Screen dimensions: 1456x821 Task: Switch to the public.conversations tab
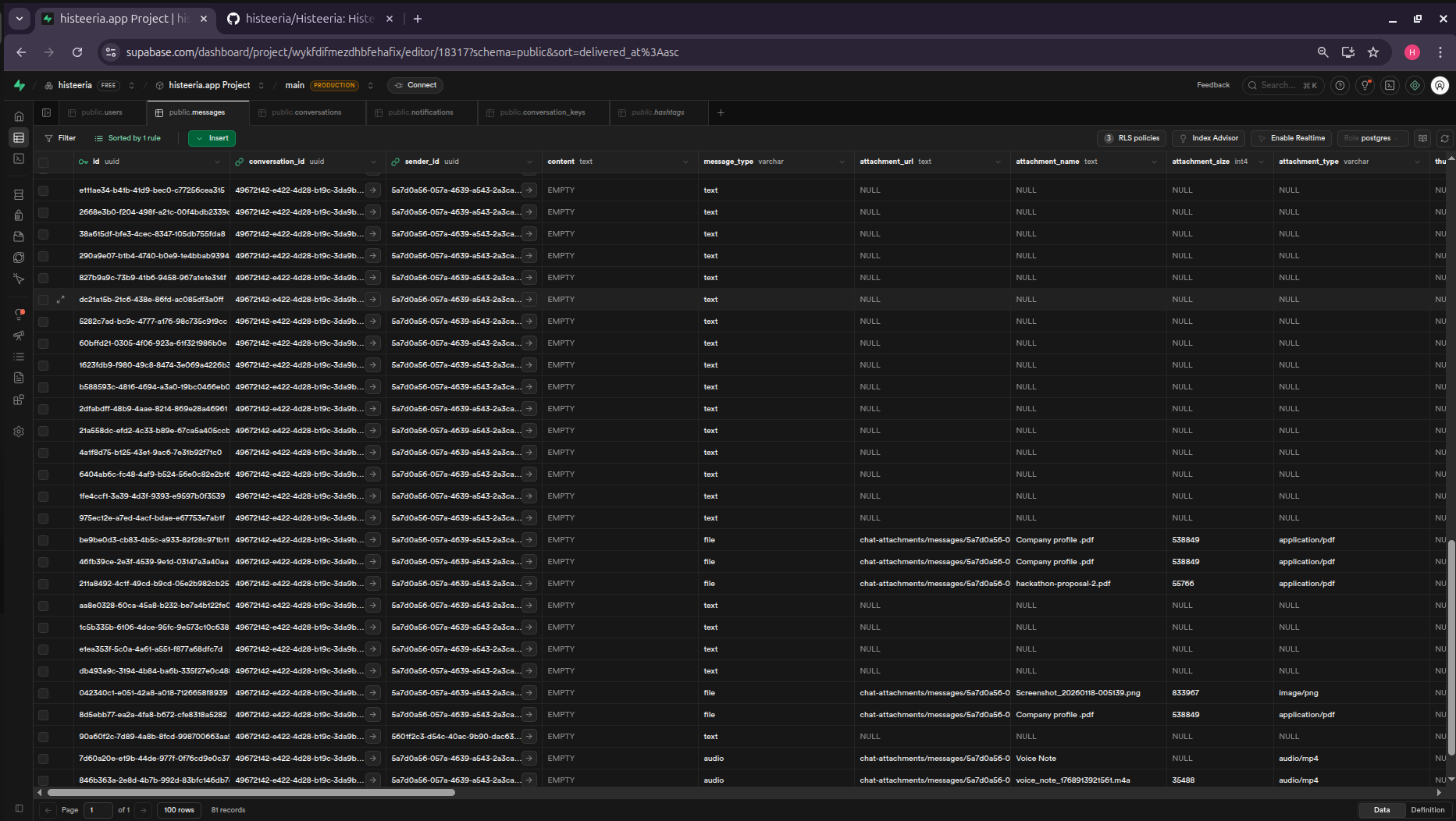pos(306,112)
